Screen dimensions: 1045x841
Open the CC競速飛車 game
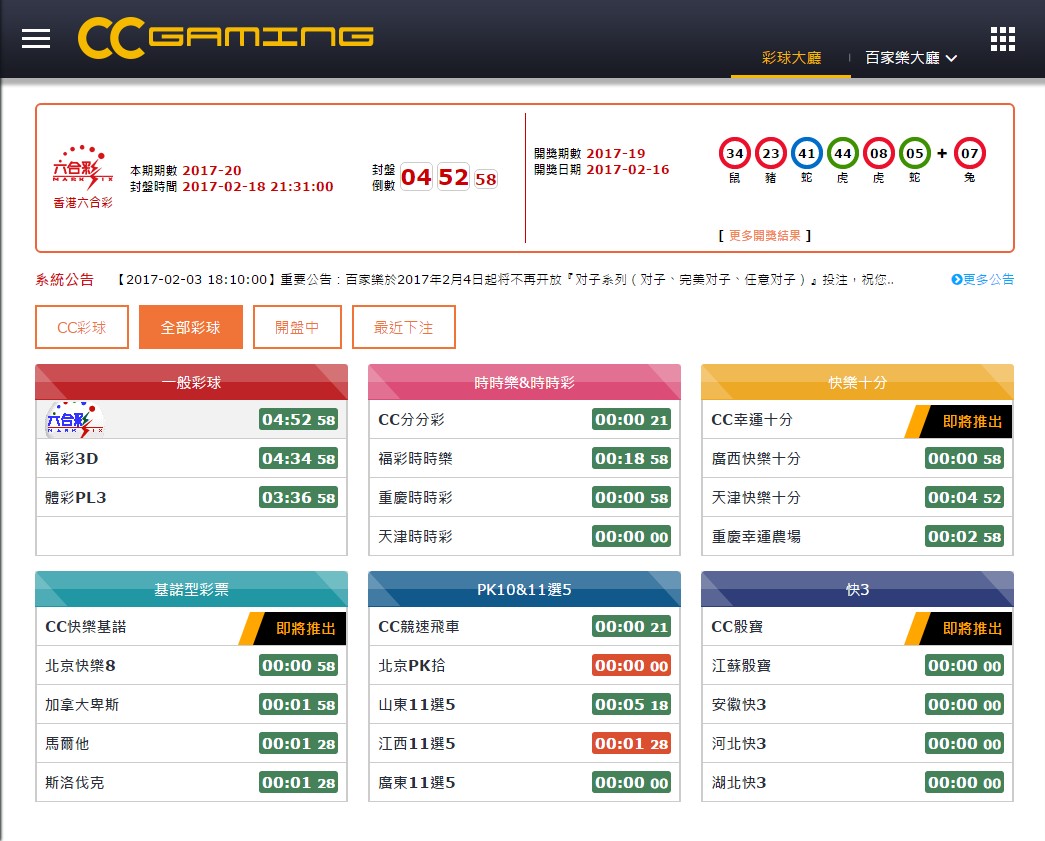(524, 627)
